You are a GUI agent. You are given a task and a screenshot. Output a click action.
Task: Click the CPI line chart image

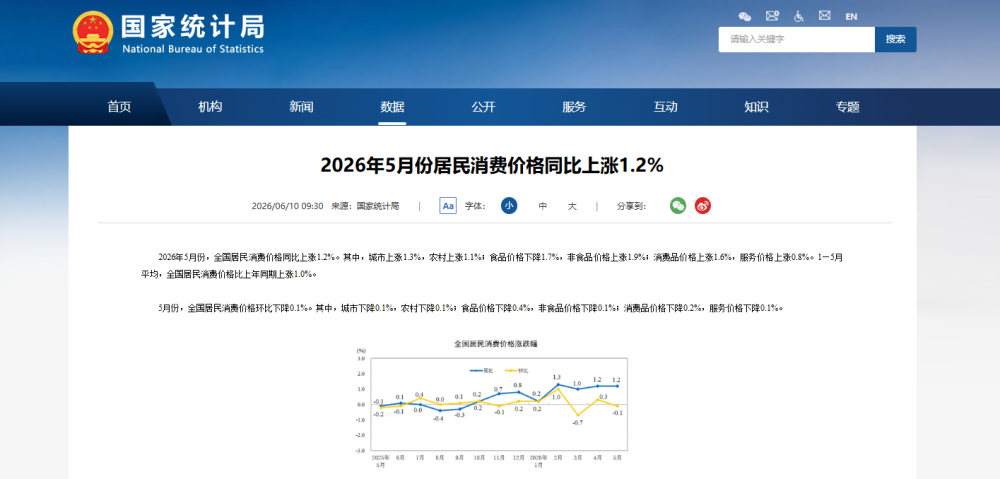point(492,404)
